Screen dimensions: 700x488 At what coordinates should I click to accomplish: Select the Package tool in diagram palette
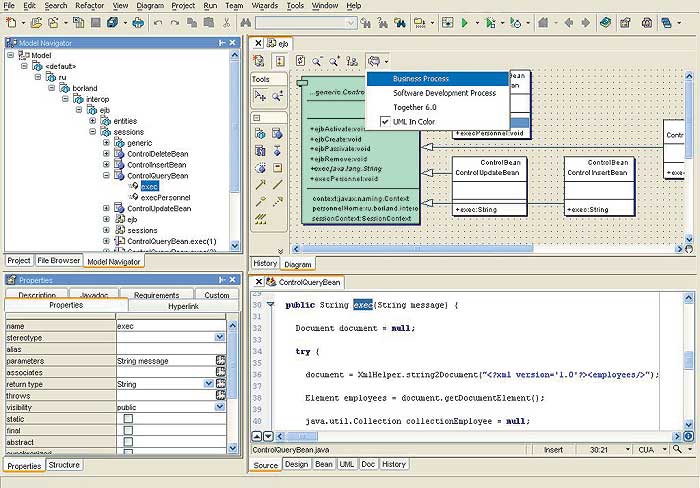(260, 133)
